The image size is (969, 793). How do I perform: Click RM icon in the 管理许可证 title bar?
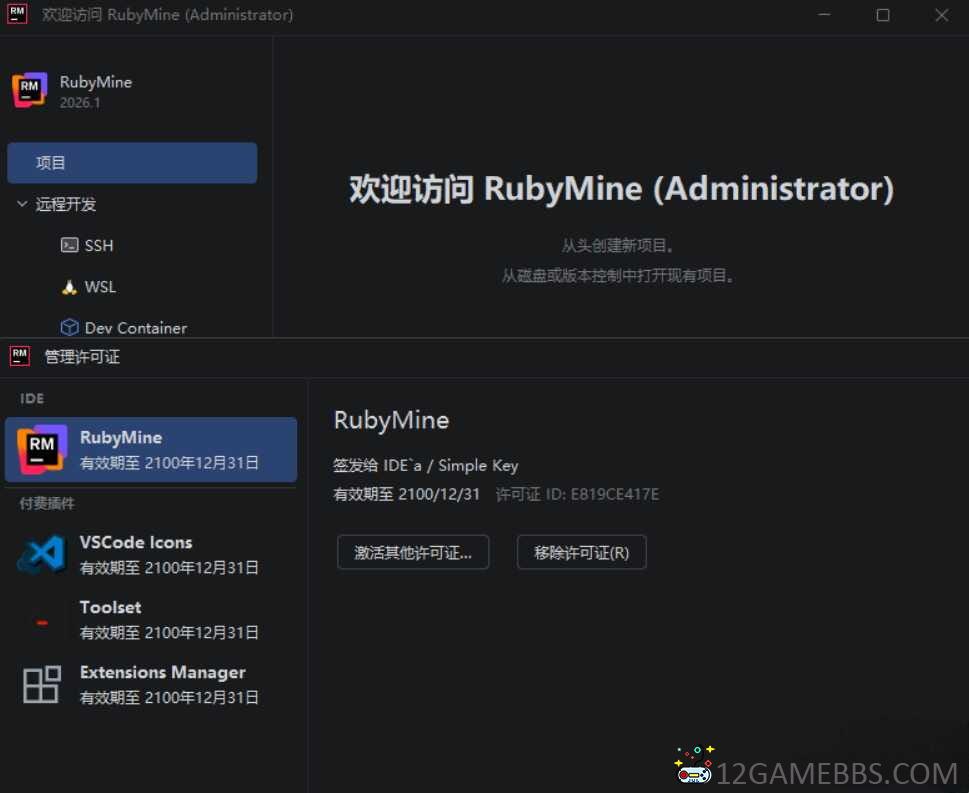click(x=20, y=356)
